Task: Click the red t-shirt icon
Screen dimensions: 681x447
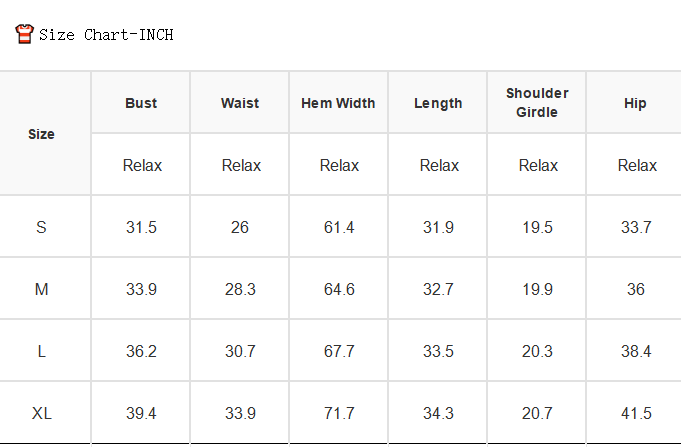Action: pos(24,34)
